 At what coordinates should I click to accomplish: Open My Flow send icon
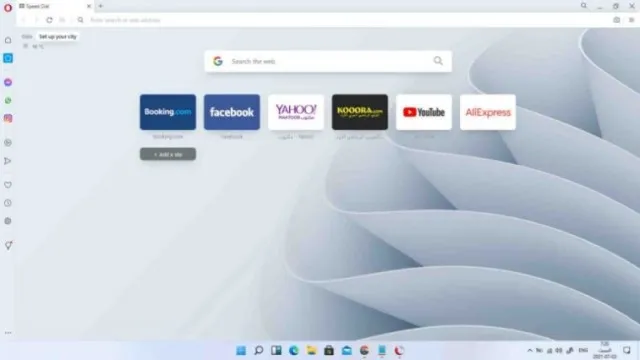pos(8,161)
